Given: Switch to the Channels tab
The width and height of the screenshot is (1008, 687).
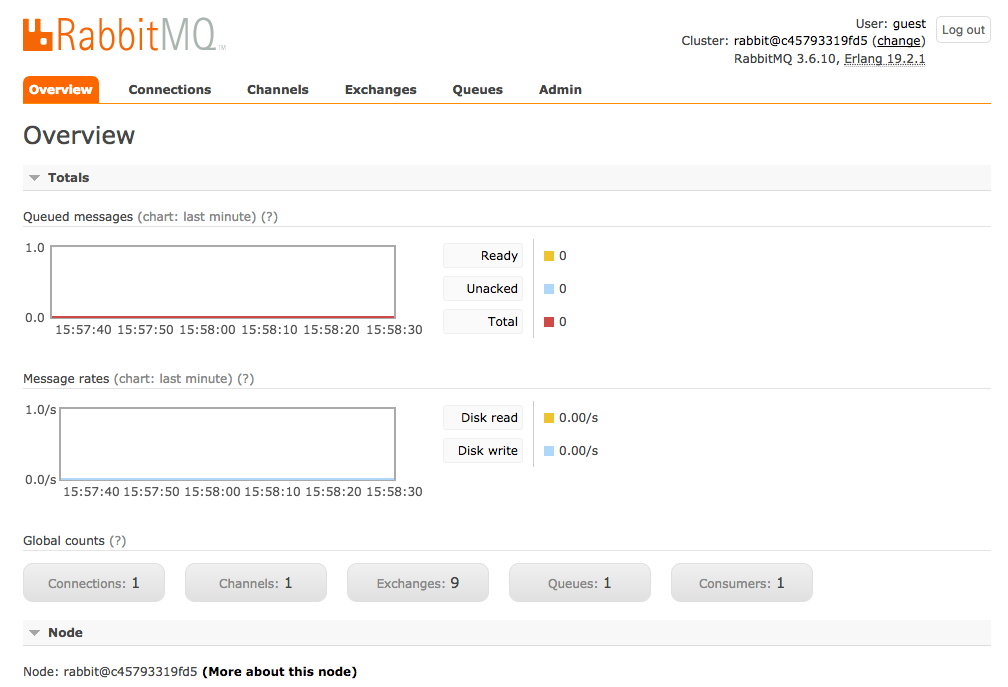Looking at the screenshot, I should pos(278,90).
